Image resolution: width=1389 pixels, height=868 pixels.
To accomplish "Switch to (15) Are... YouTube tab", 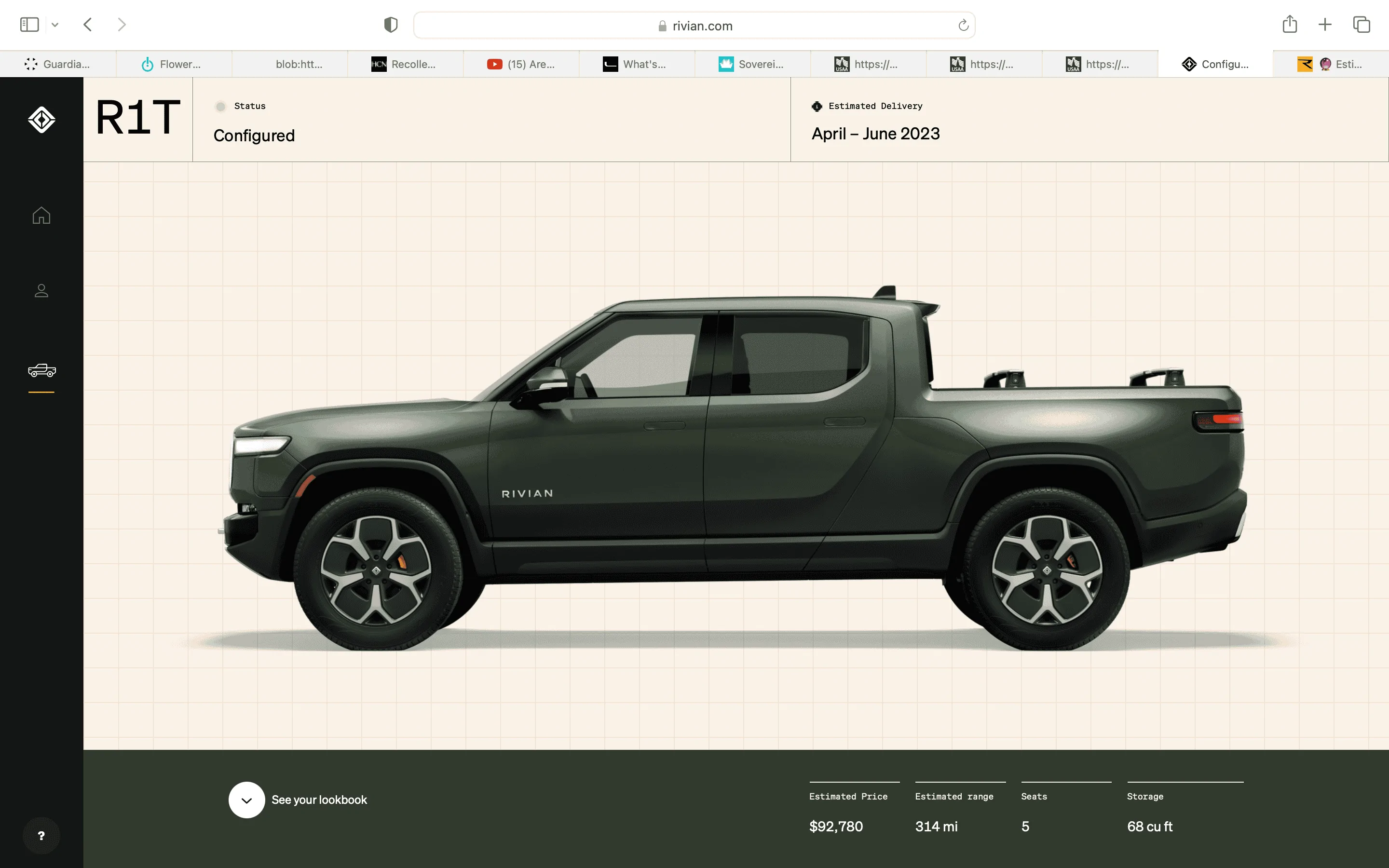I will pyautogui.click(x=521, y=64).
